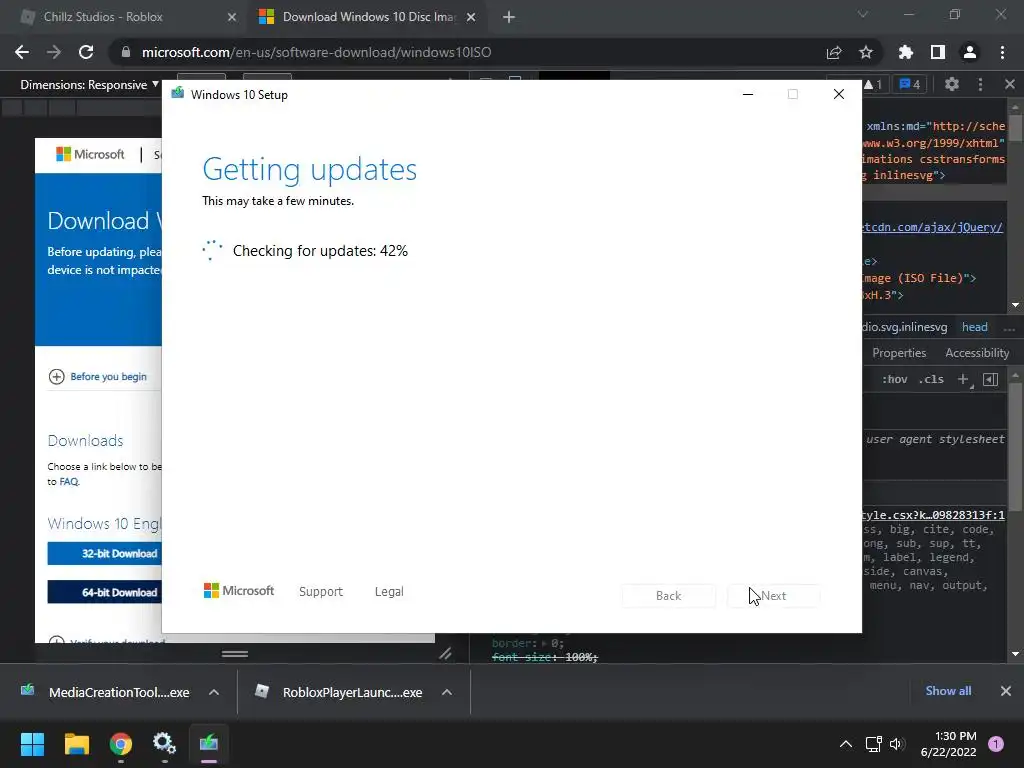Open DevTools more options menu
Image resolution: width=1024 pixels, height=768 pixels.
[x=980, y=84]
